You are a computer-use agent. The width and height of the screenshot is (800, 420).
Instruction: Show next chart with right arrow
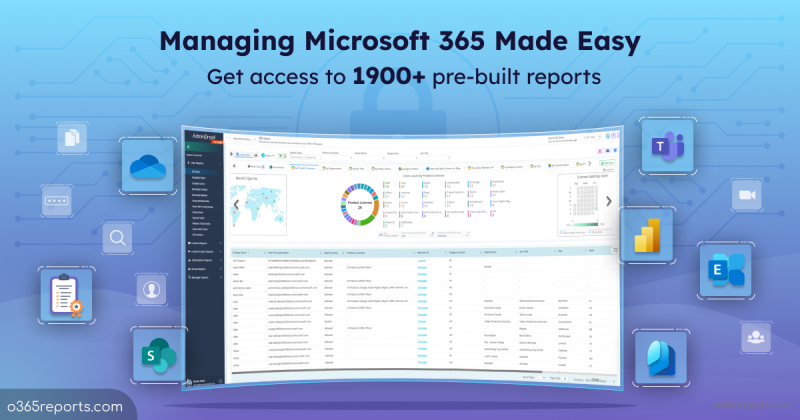[608, 201]
